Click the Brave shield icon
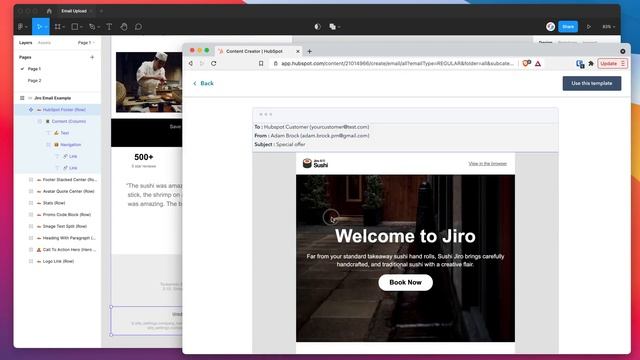Screen dimensions: 640x360 (527, 63)
